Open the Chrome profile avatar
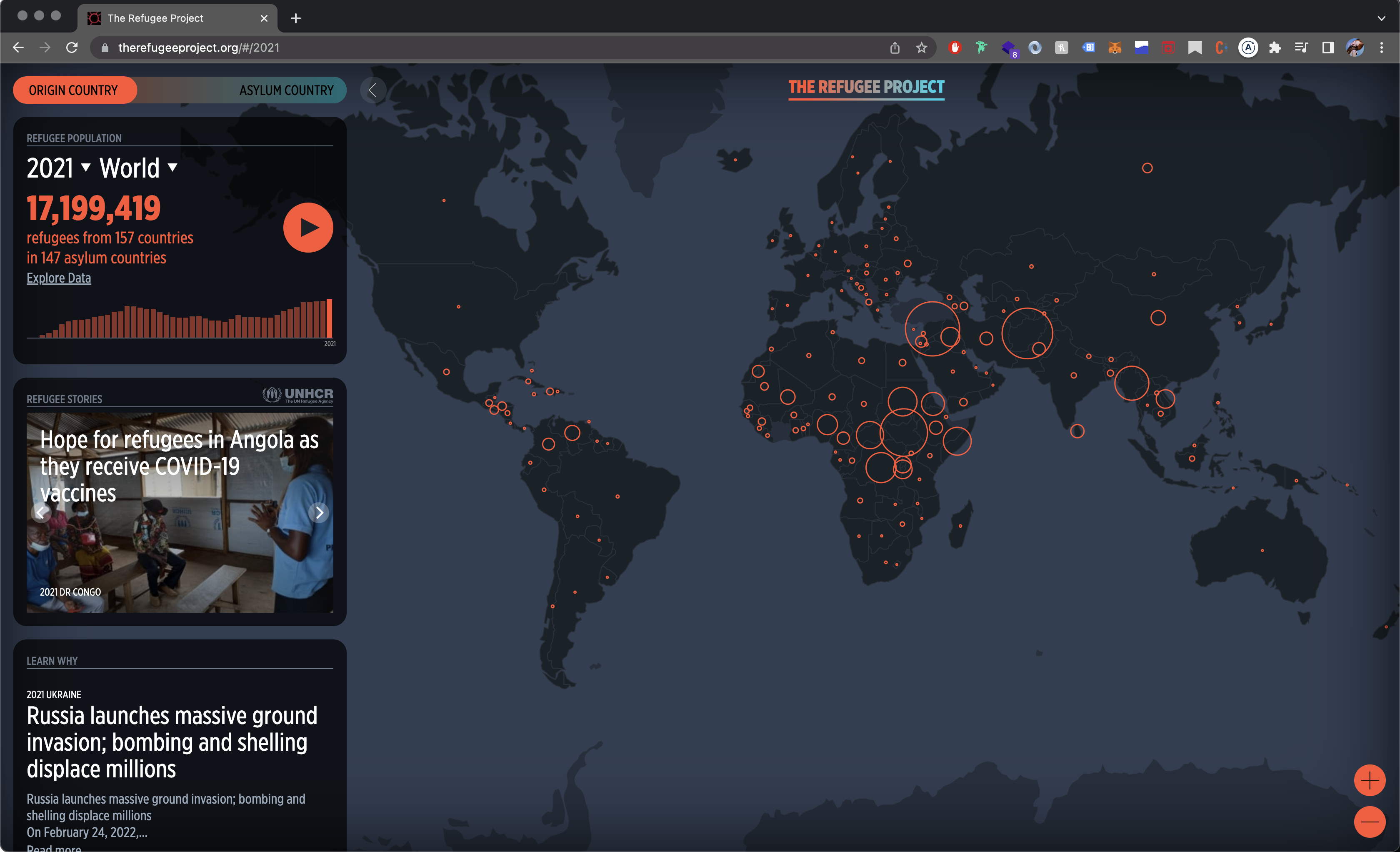 click(1355, 48)
